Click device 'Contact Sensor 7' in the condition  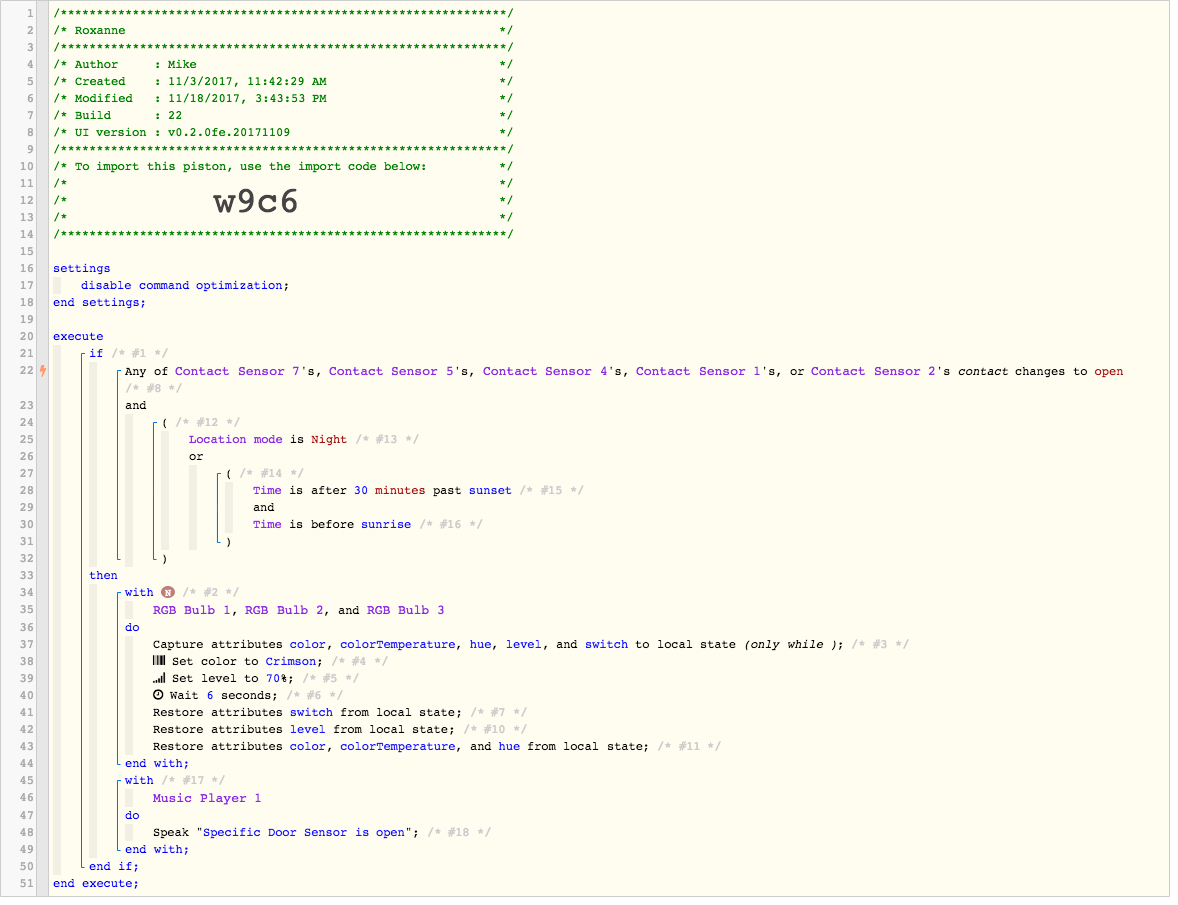pyautogui.click(x=237, y=371)
